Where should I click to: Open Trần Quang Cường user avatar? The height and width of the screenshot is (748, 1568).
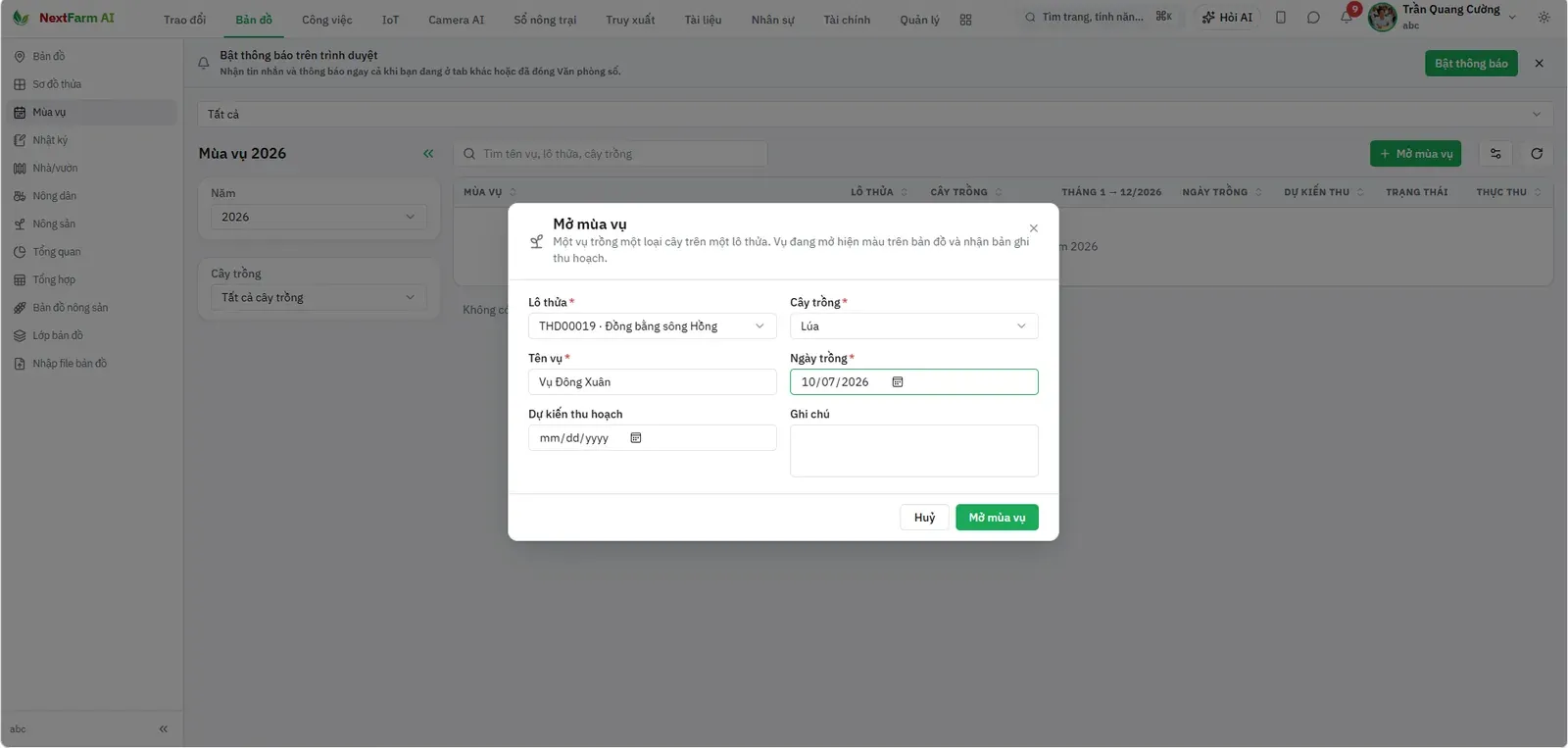tap(1382, 18)
